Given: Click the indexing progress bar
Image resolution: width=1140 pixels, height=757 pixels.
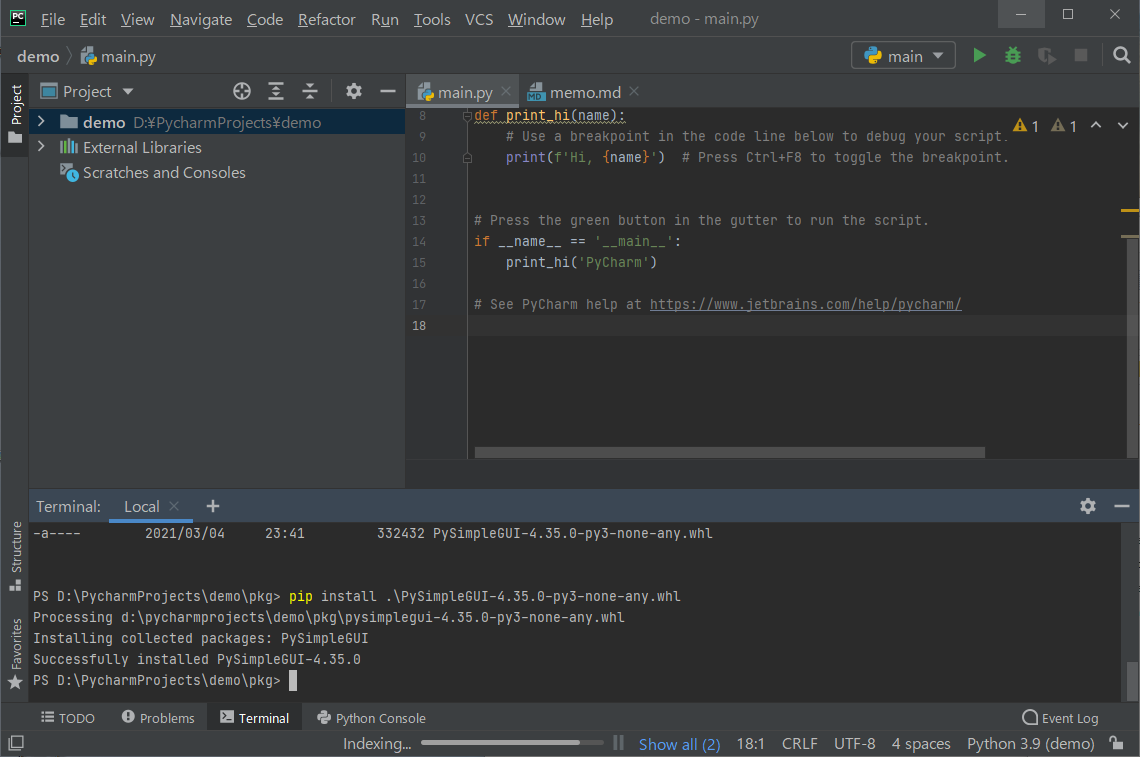Looking at the screenshot, I should pyautogui.click(x=512, y=742).
